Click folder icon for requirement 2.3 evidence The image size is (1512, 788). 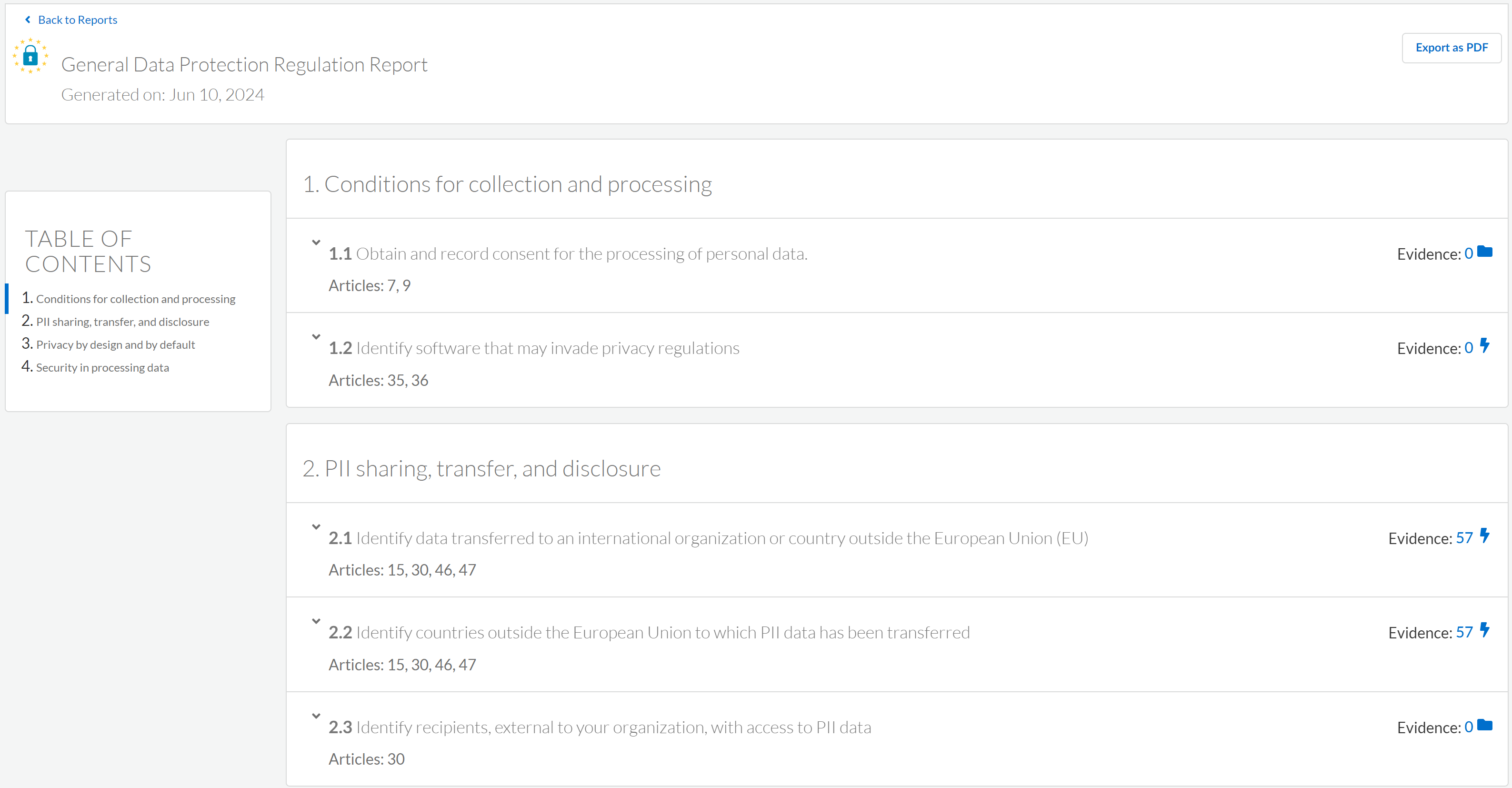pos(1484,725)
